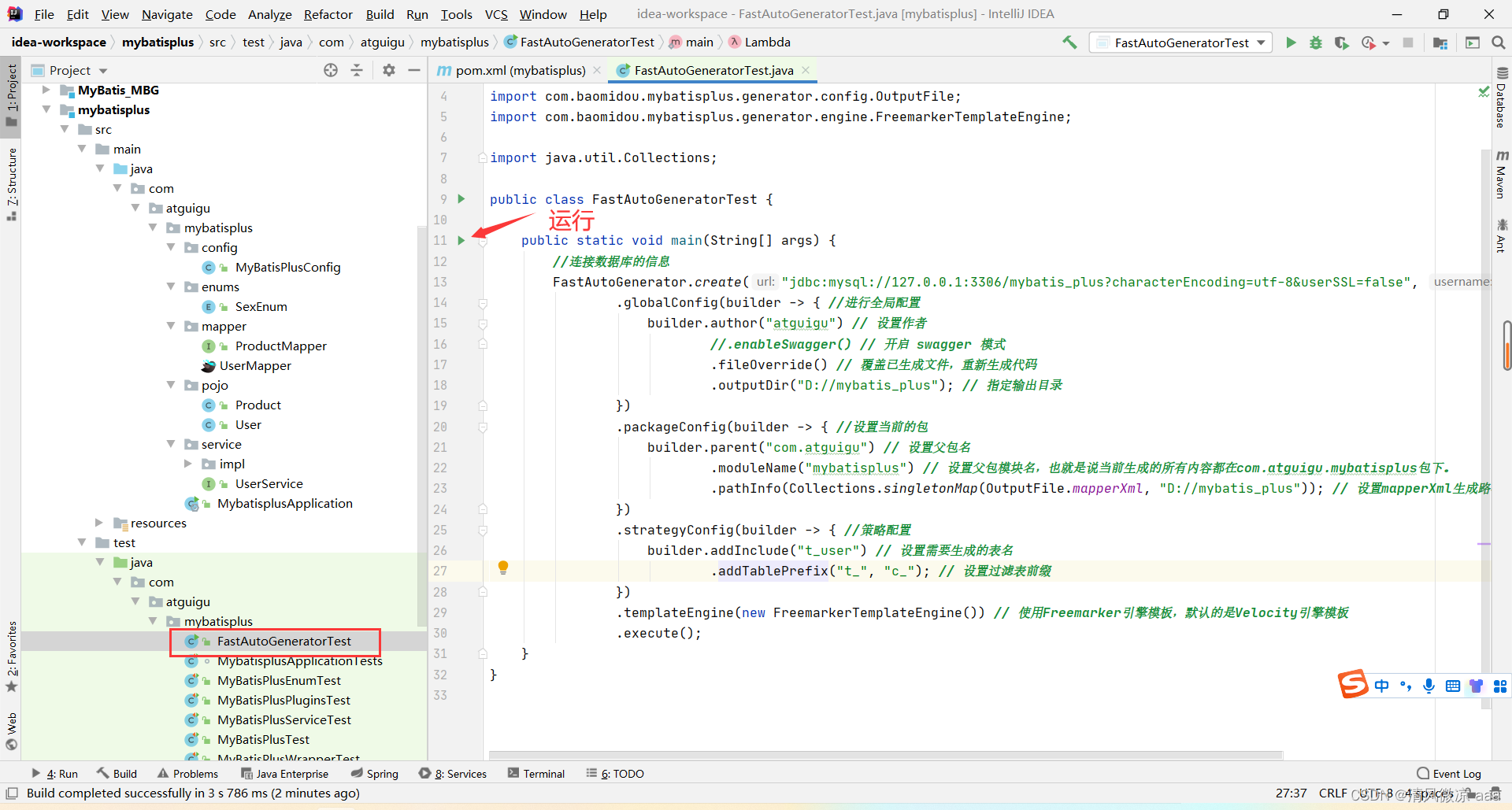Toggle the Structure tool window sidebar tab

click(12, 183)
